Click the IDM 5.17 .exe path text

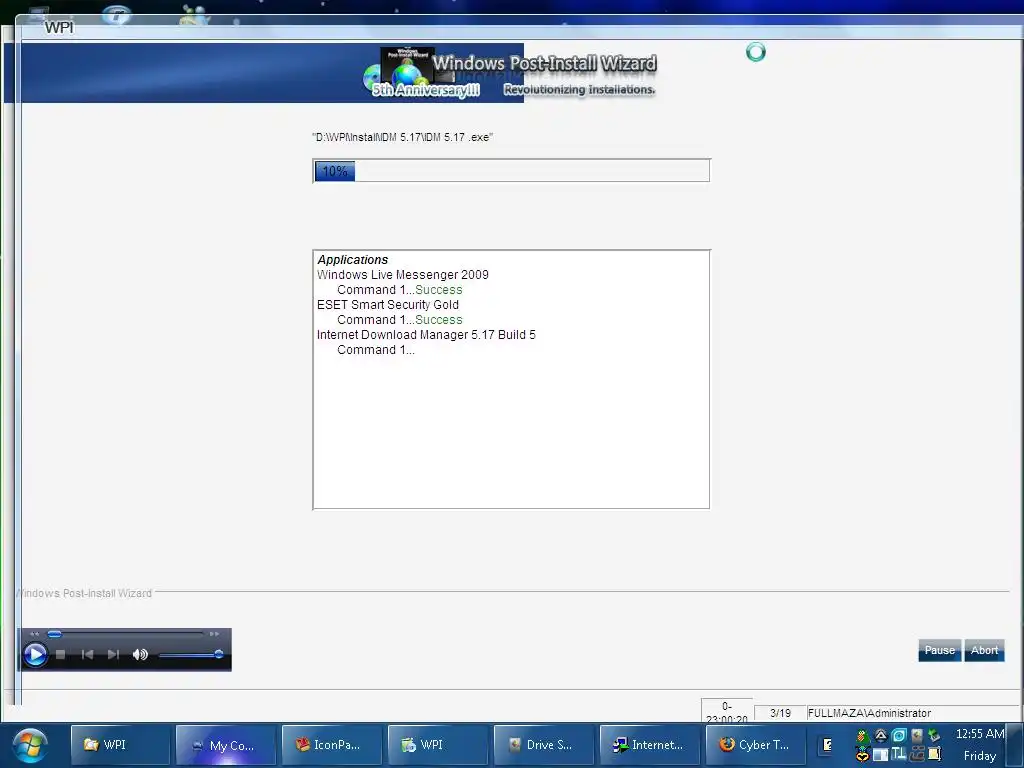[x=402, y=137]
